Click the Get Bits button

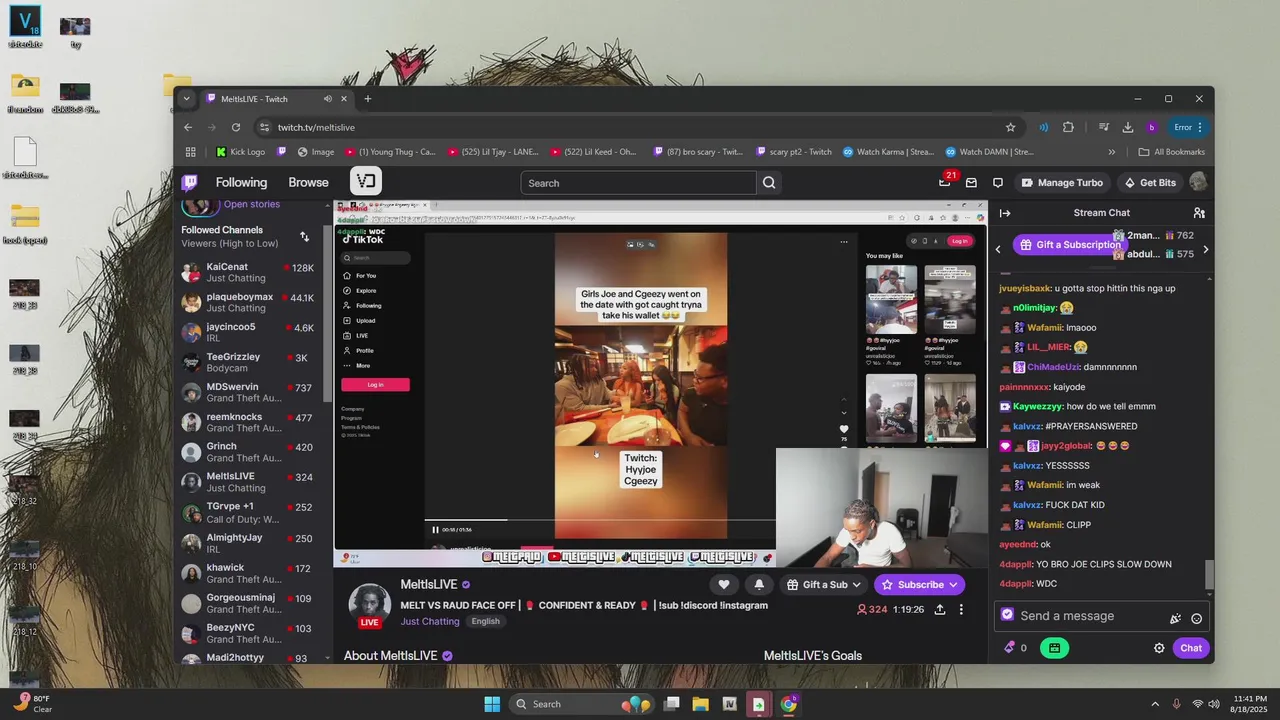tap(1150, 183)
